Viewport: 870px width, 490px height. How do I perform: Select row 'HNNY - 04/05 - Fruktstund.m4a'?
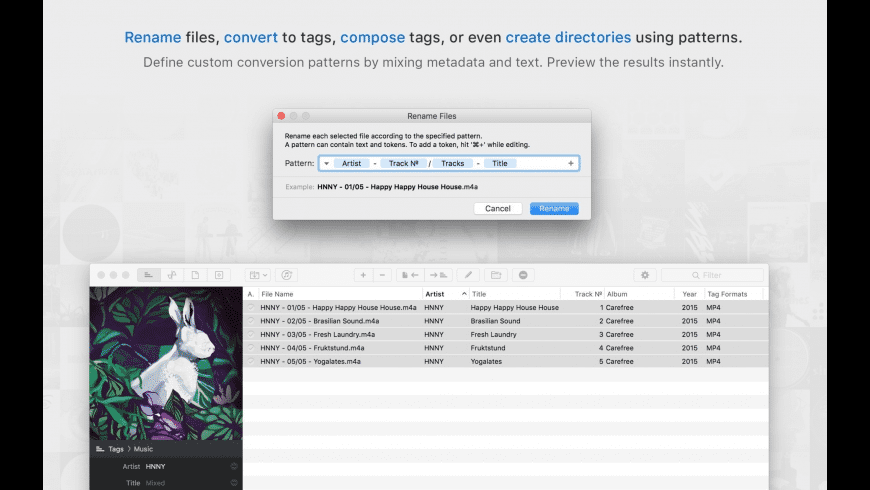click(x=505, y=348)
